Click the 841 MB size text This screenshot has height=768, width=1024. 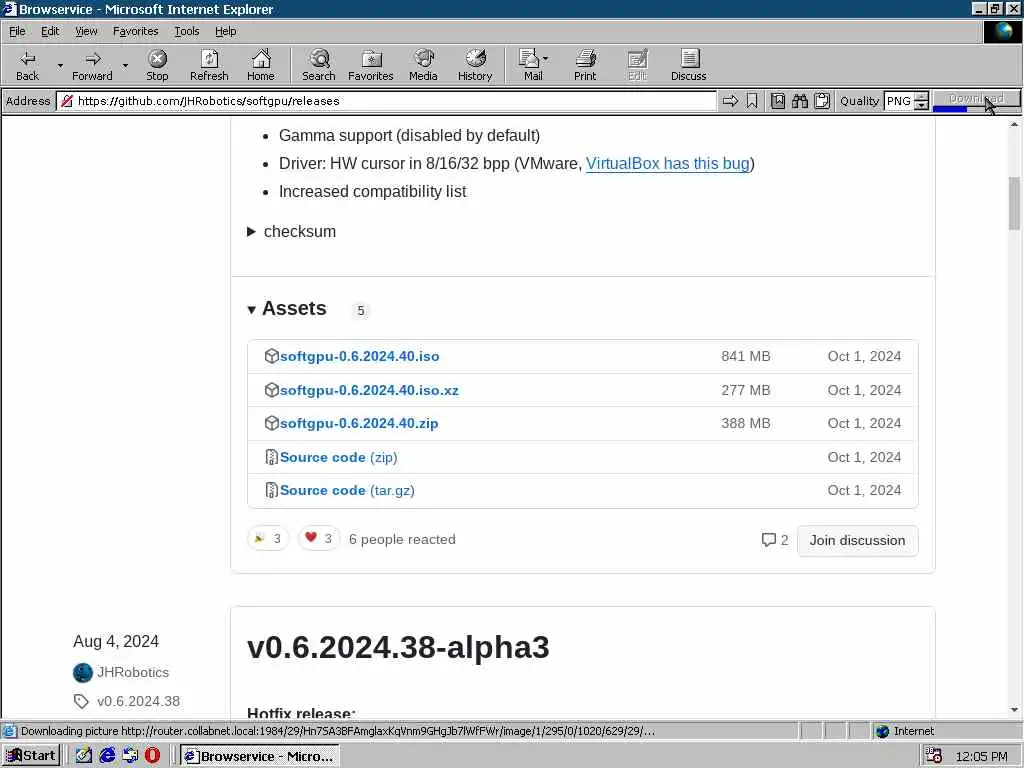(746, 356)
